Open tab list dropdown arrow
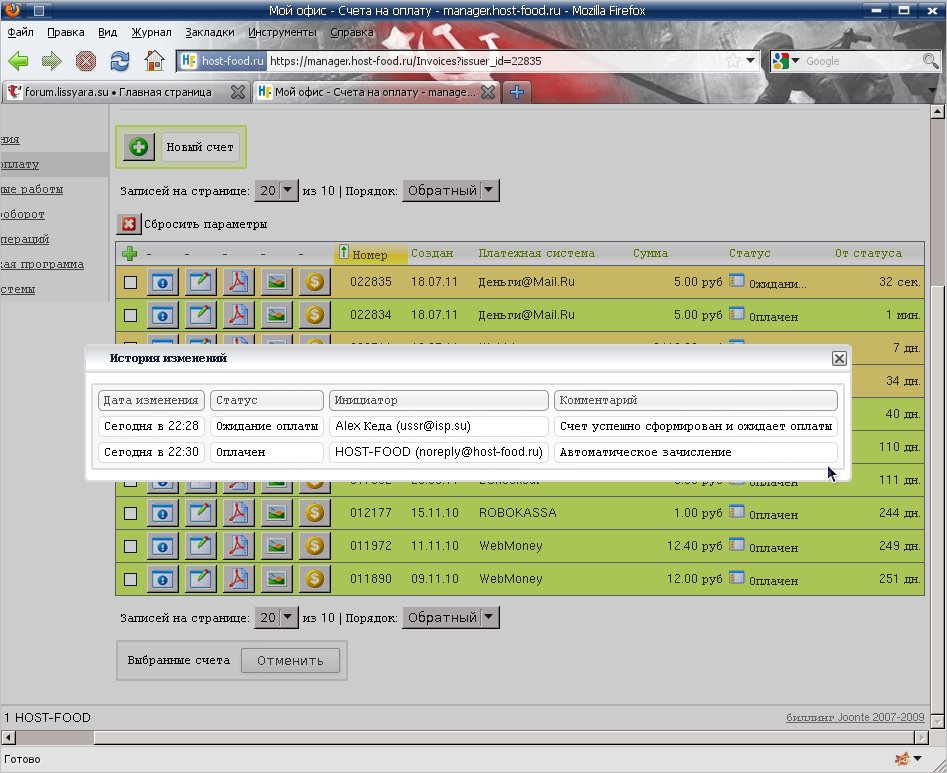The image size is (947, 773). (932, 91)
